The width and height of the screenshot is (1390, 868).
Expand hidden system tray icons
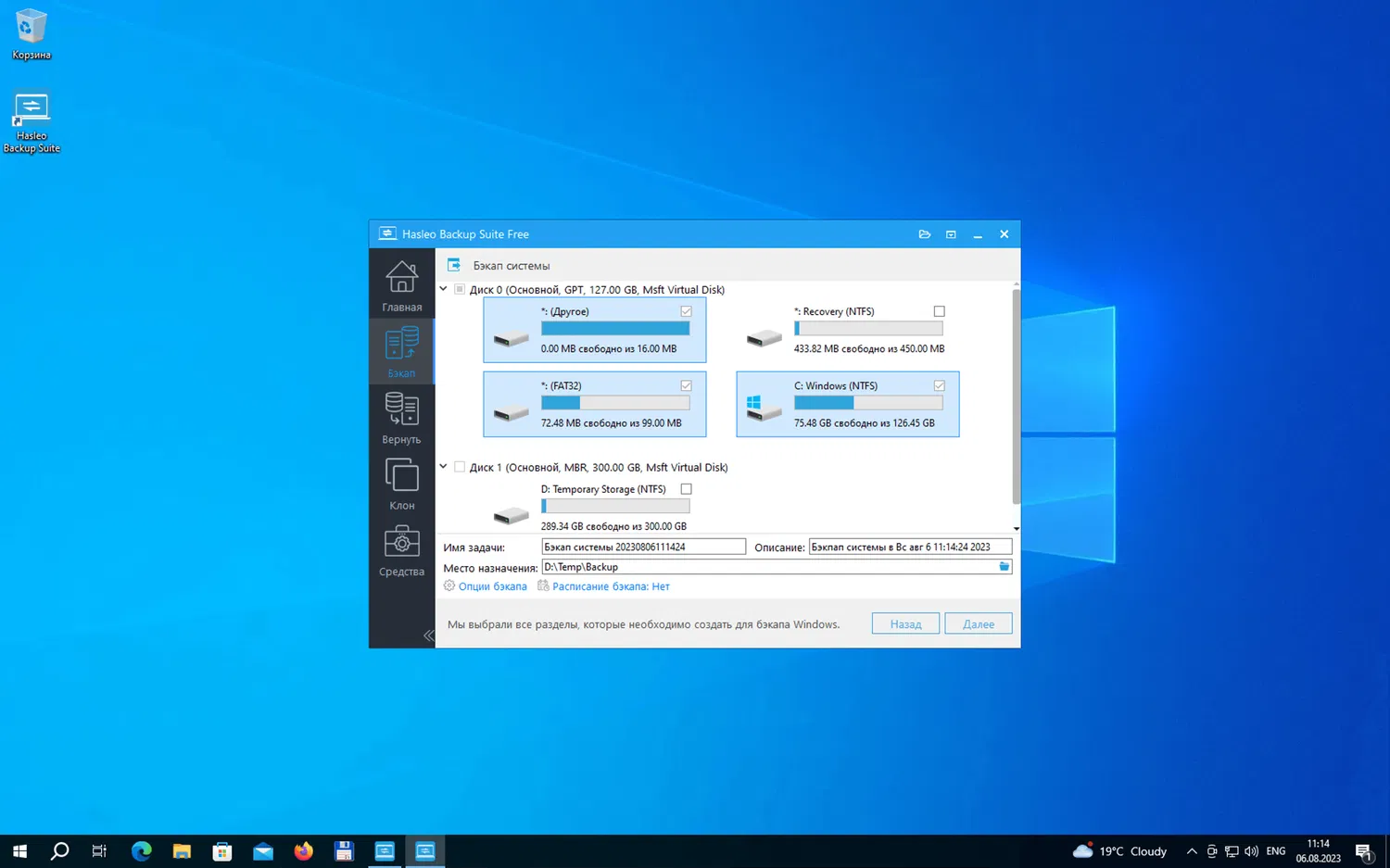pos(1192,851)
